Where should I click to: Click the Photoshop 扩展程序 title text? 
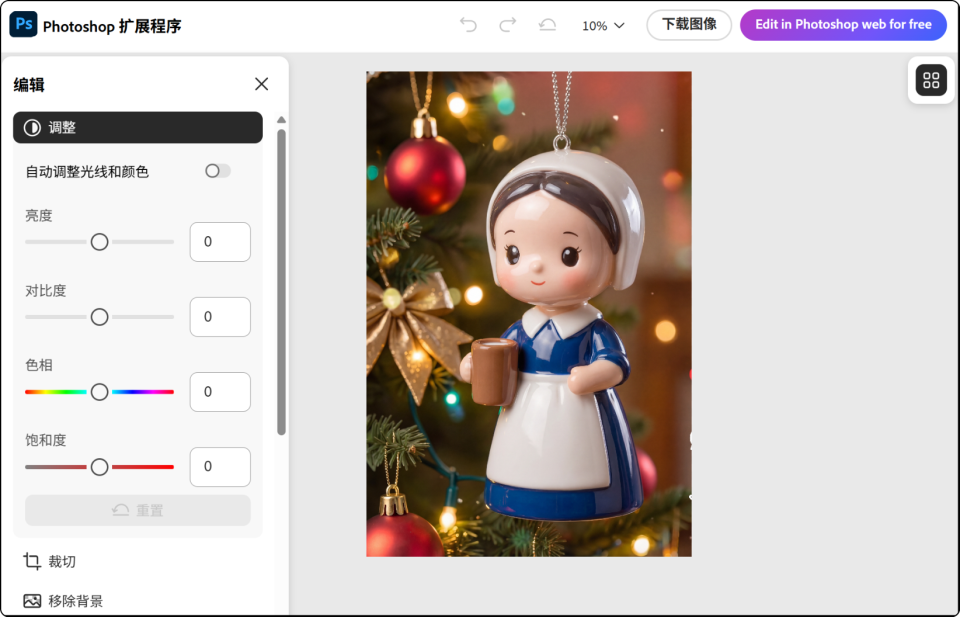[112, 26]
